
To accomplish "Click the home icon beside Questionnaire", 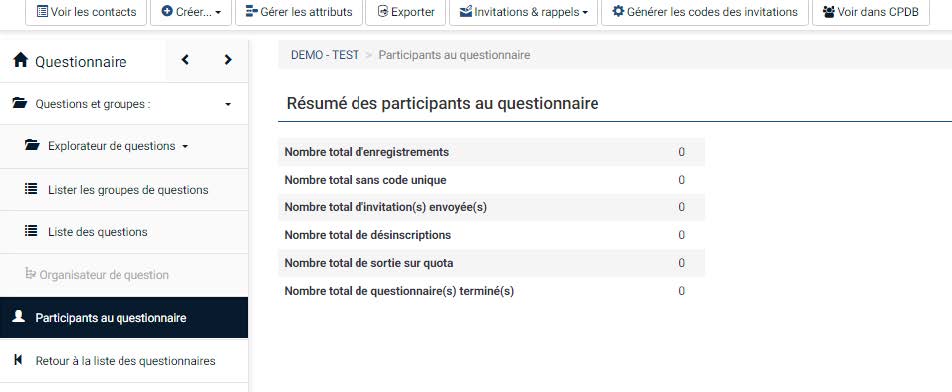I will (x=21, y=60).
